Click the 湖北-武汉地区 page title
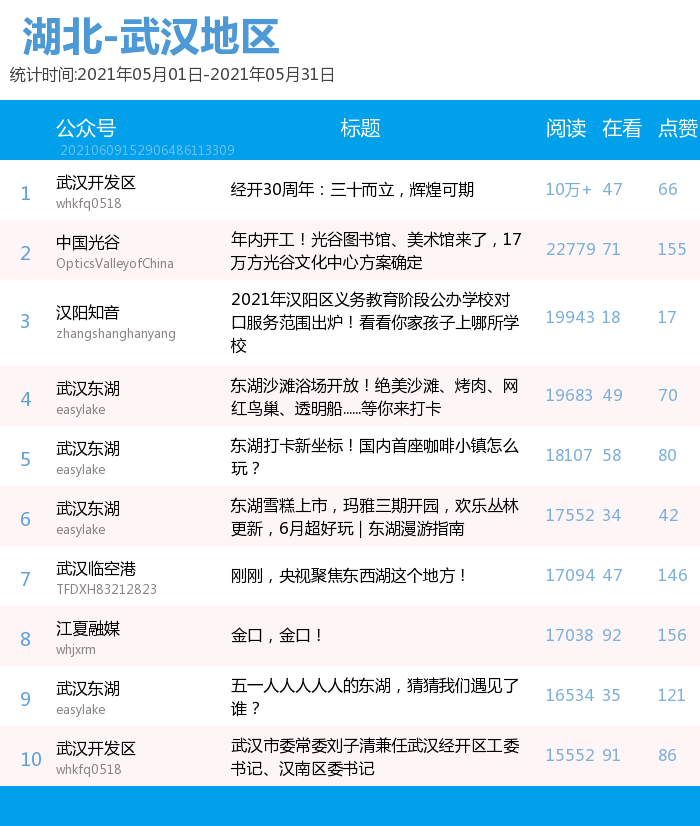 [x=151, y=38]
